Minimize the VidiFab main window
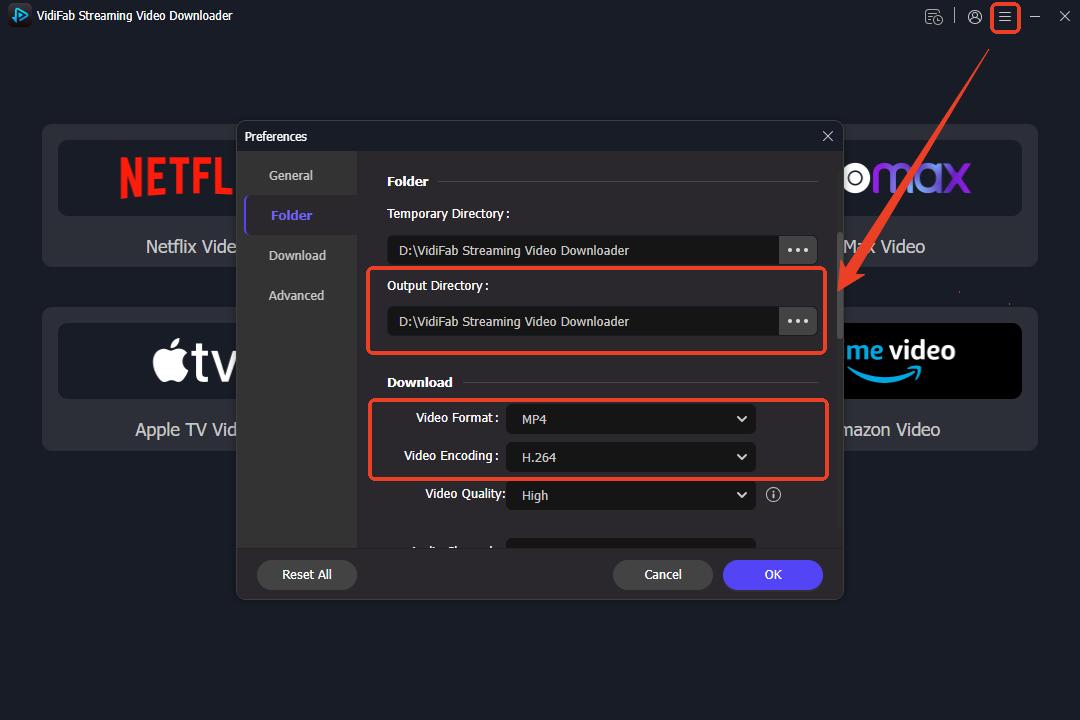Image resolution: width=1080 pixels, height=720 pixels. click(1035, 17)
